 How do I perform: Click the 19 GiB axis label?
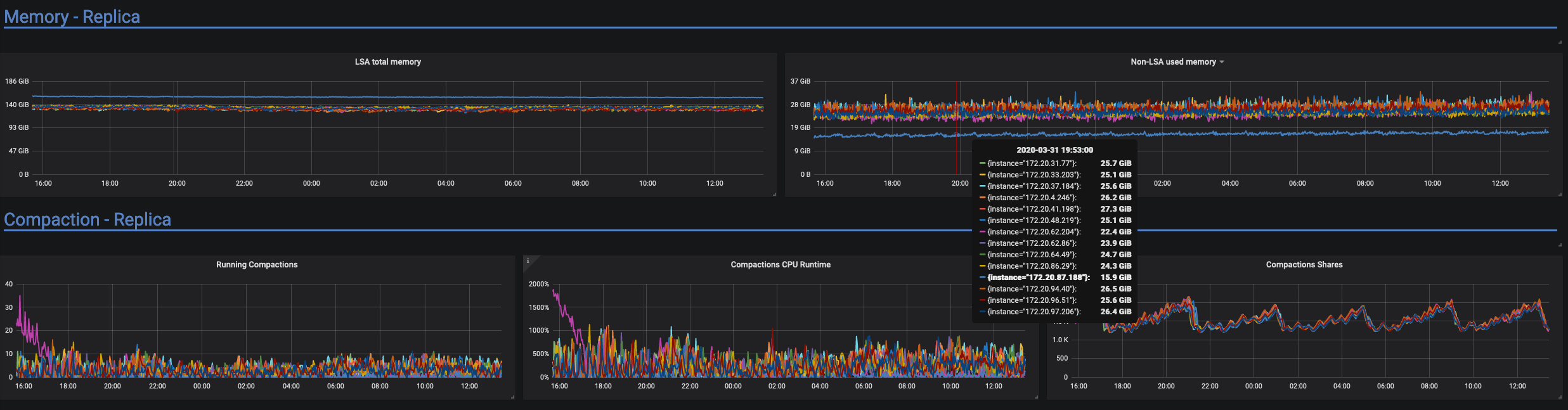coord(800,127)
